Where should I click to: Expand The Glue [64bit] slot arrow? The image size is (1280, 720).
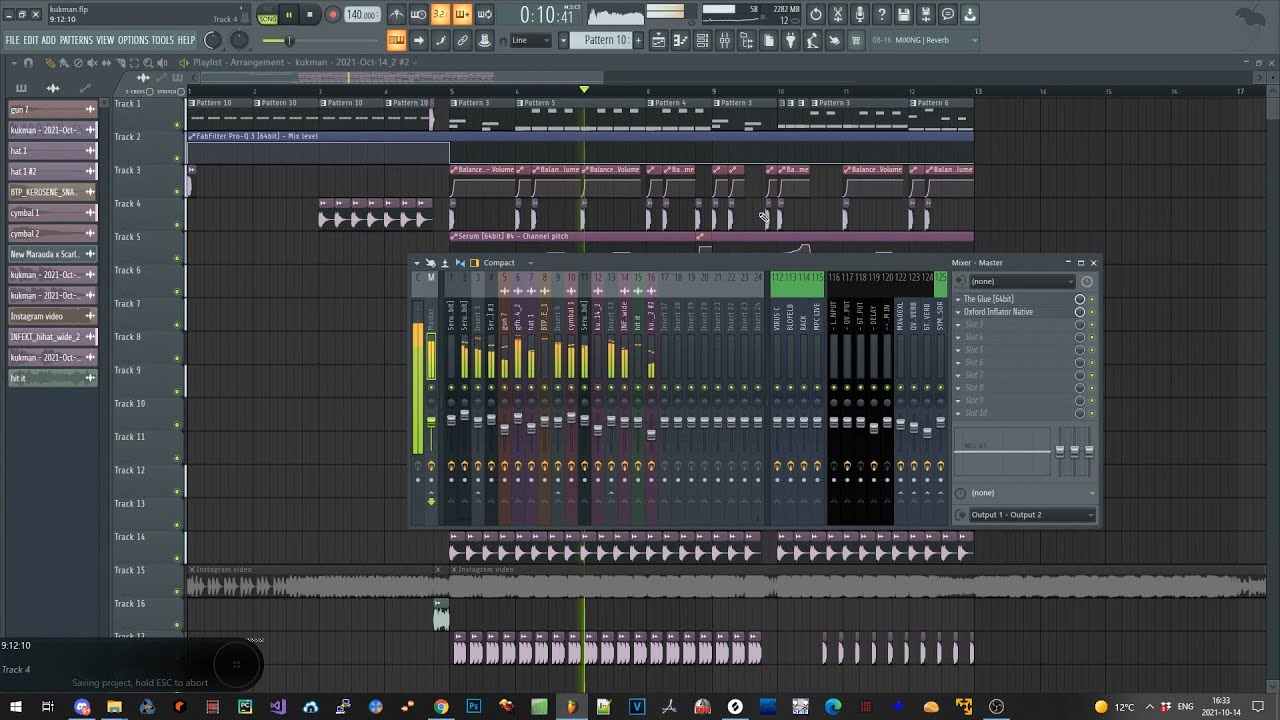point(958,299)
